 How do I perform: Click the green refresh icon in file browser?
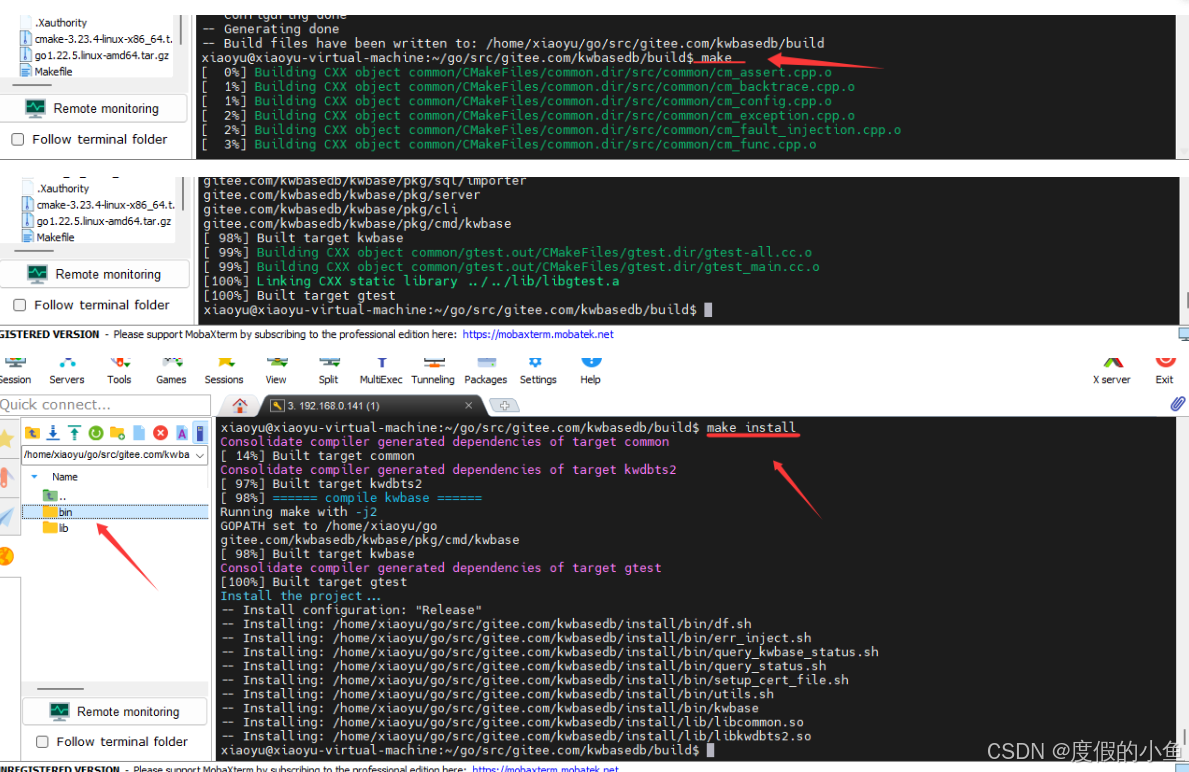(x=96, y=433)
